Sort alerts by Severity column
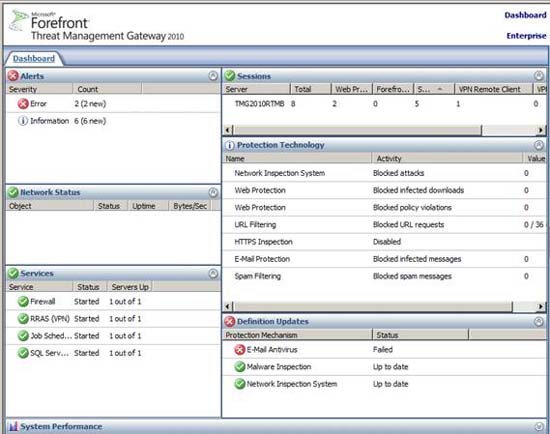550x434 pixels. point(40,89)
